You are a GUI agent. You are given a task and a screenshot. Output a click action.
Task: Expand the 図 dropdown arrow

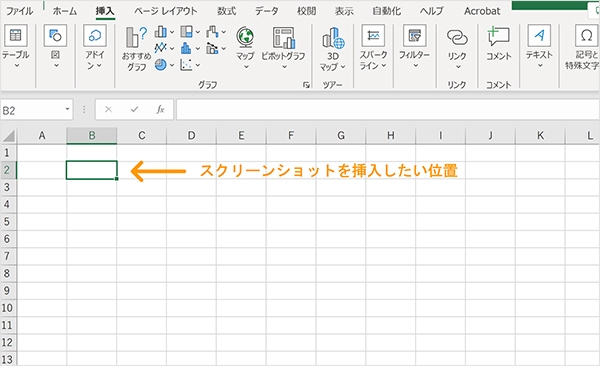[x=56, y=65]
